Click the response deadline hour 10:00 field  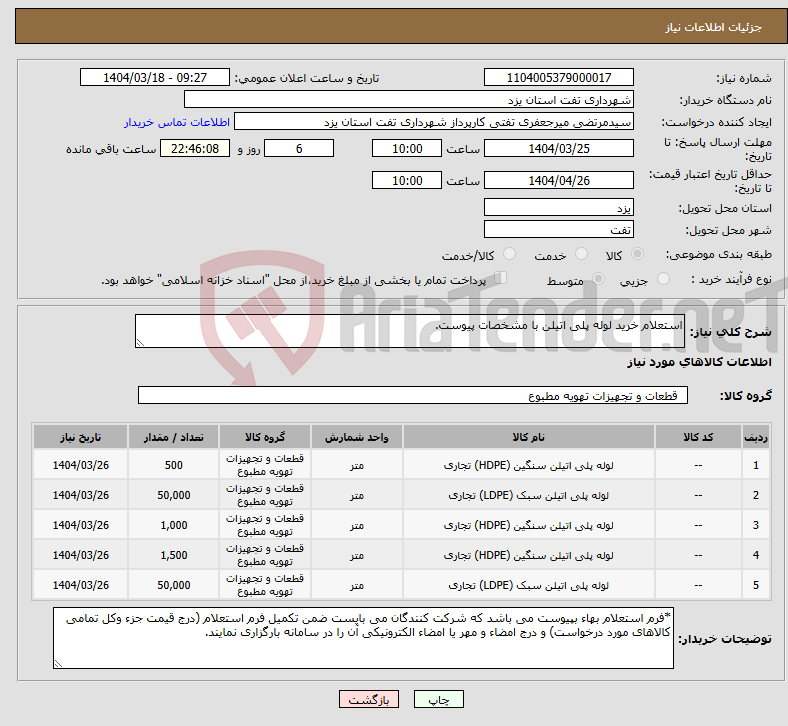point(407,149)
